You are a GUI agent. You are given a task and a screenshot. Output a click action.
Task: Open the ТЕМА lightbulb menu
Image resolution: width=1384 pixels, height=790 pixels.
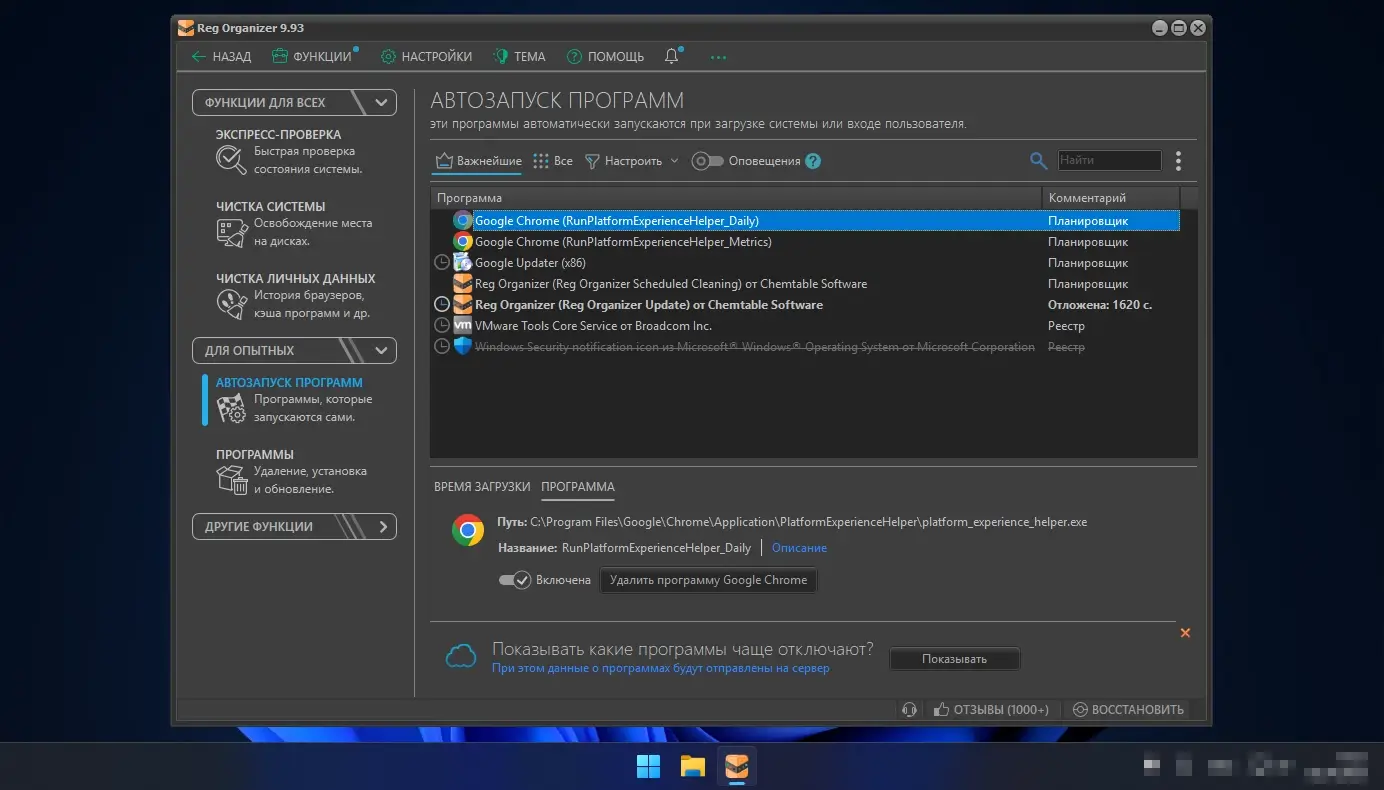pos(518,57)
